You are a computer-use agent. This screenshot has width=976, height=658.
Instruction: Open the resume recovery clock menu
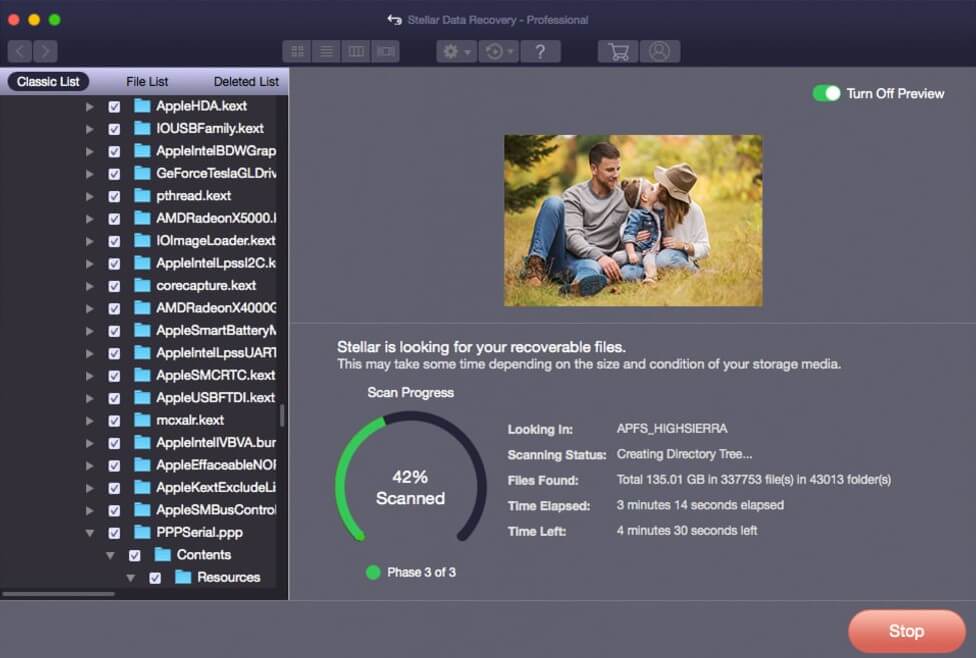[499, 52]
